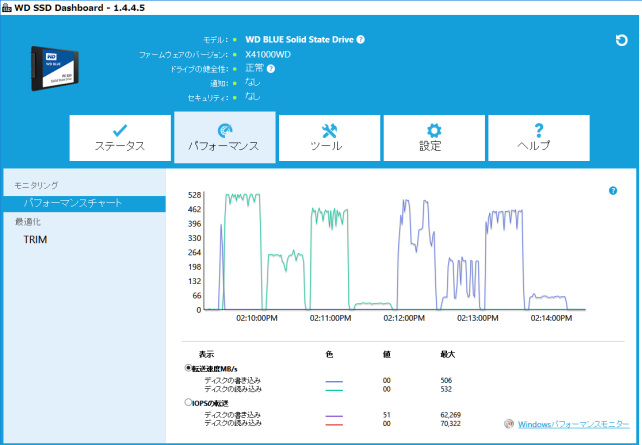Click the 02:12:00PM time axis label
This screenshot has height=445, width=642.
click(x=404, y=318)
